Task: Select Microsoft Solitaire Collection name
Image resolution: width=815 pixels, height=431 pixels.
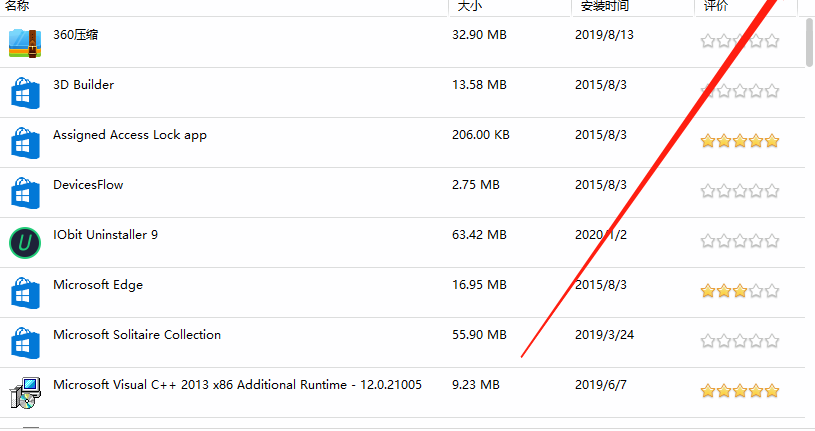Action: pos(137,334)
